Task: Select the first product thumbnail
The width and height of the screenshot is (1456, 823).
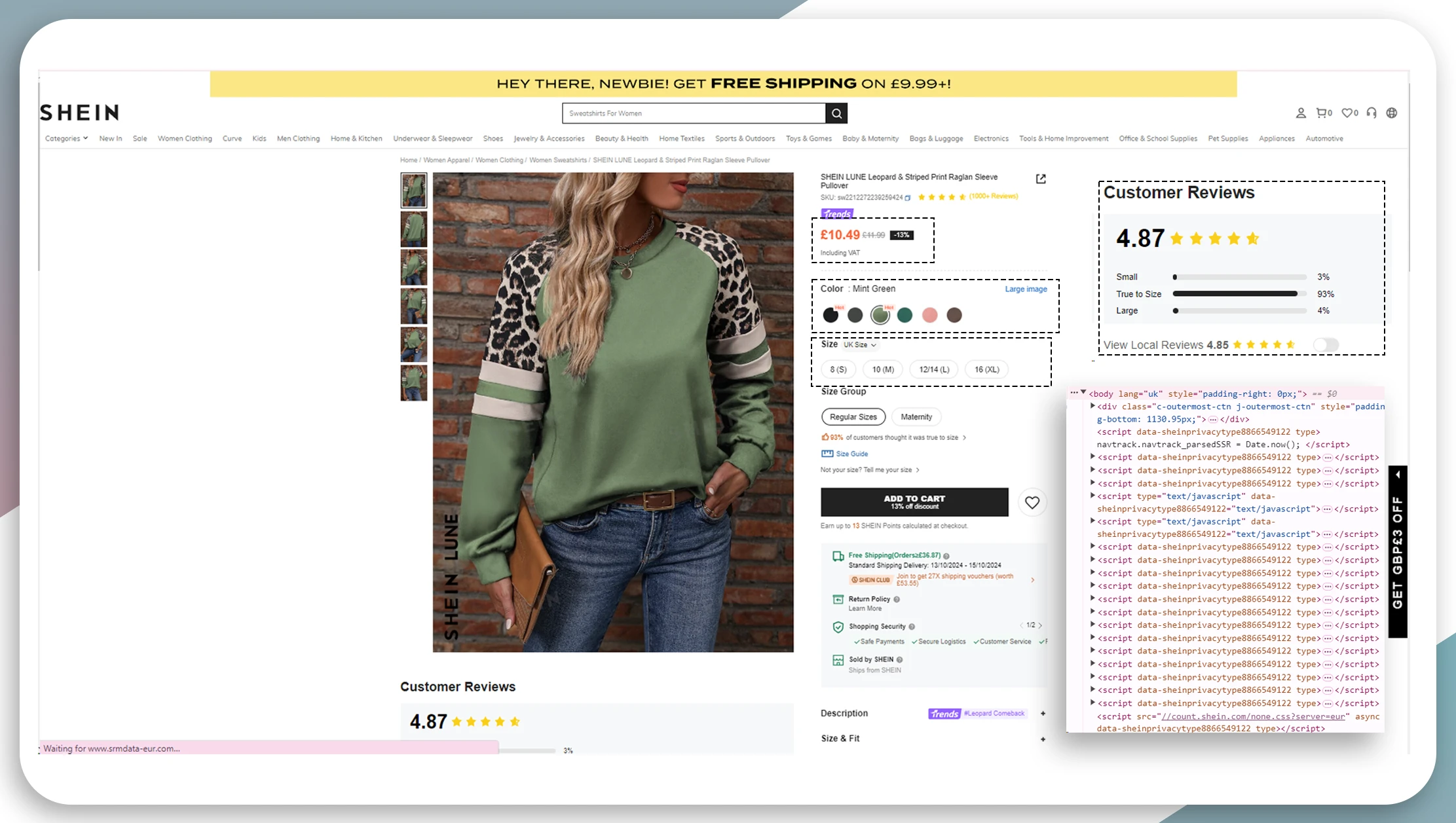Action: (x=414, y=191)
